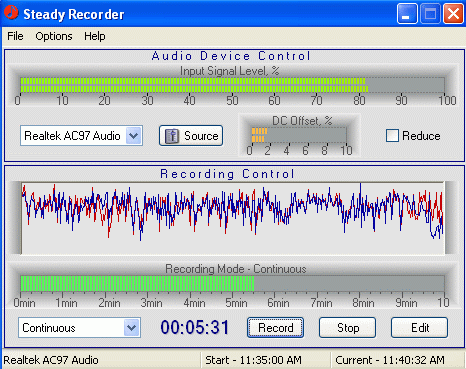Click the Start time in status bar
Image resolution: width=466 pixels, height=369 pixels.
click(x=253, y=360)
